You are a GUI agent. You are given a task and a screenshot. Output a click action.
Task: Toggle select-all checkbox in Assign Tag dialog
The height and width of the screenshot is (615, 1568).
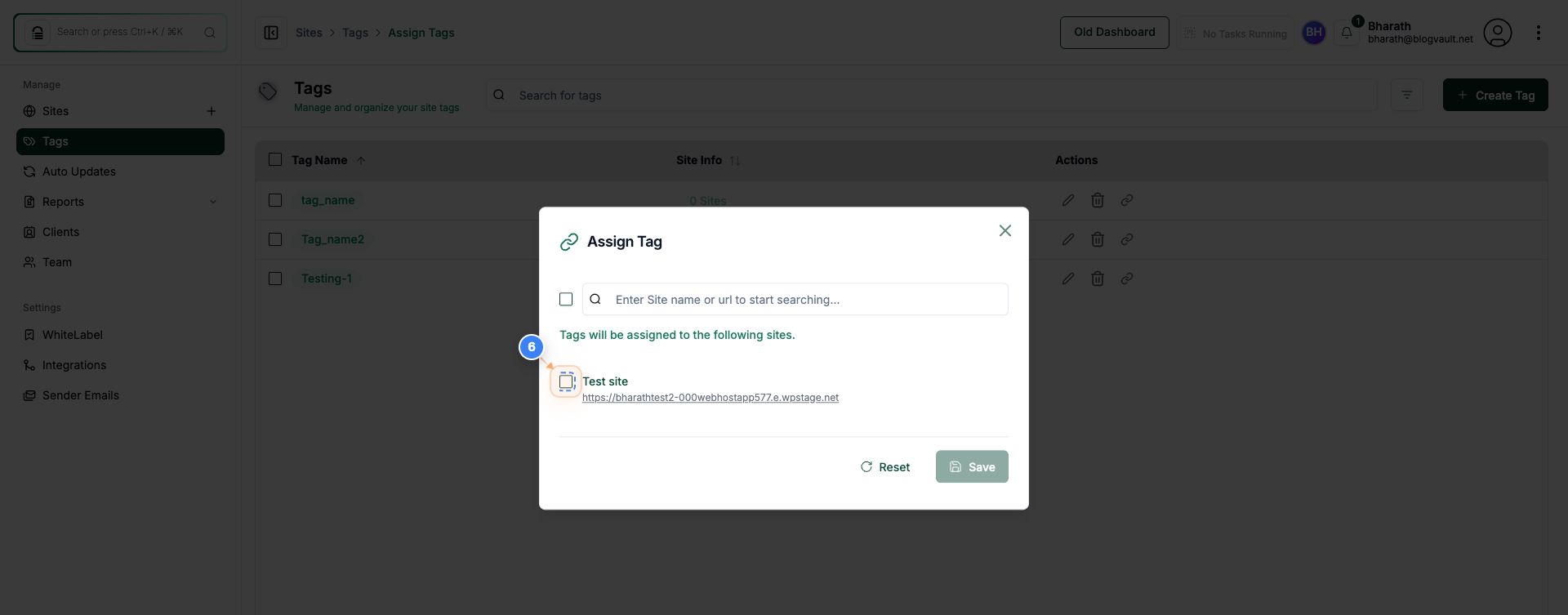tap(566, 300)
